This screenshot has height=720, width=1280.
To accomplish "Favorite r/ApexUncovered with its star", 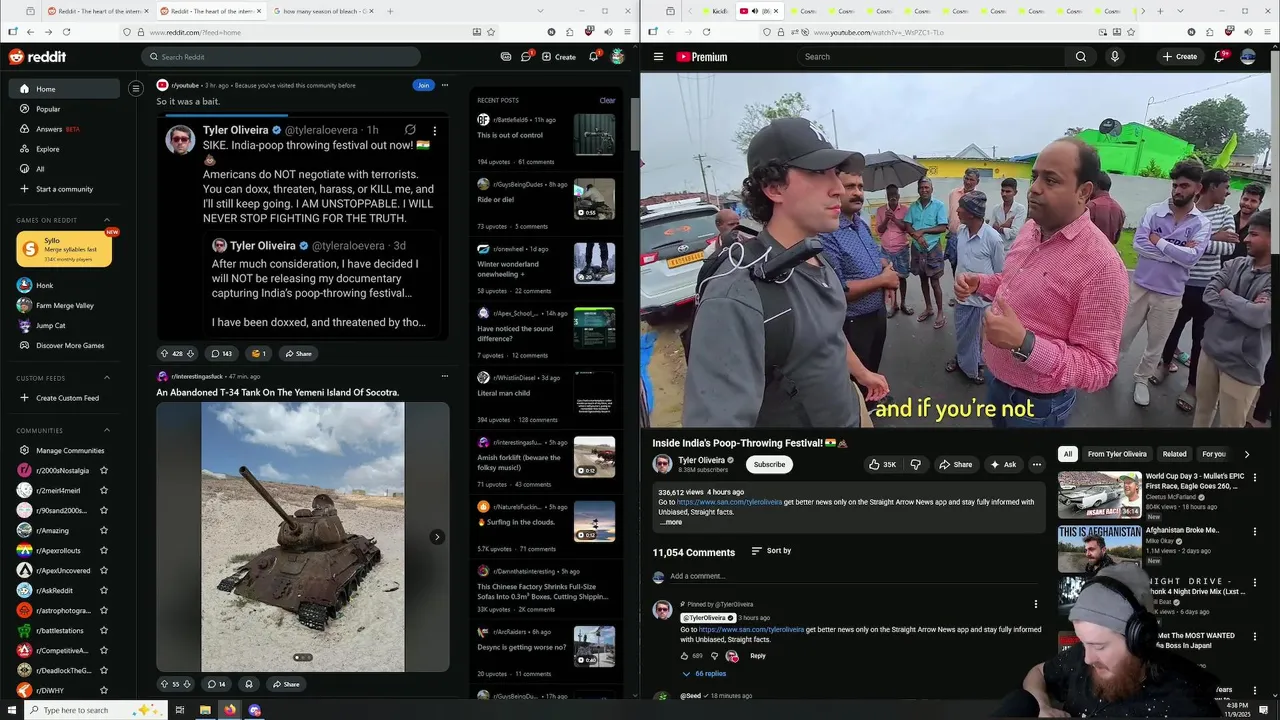I will tap(104, 570).
